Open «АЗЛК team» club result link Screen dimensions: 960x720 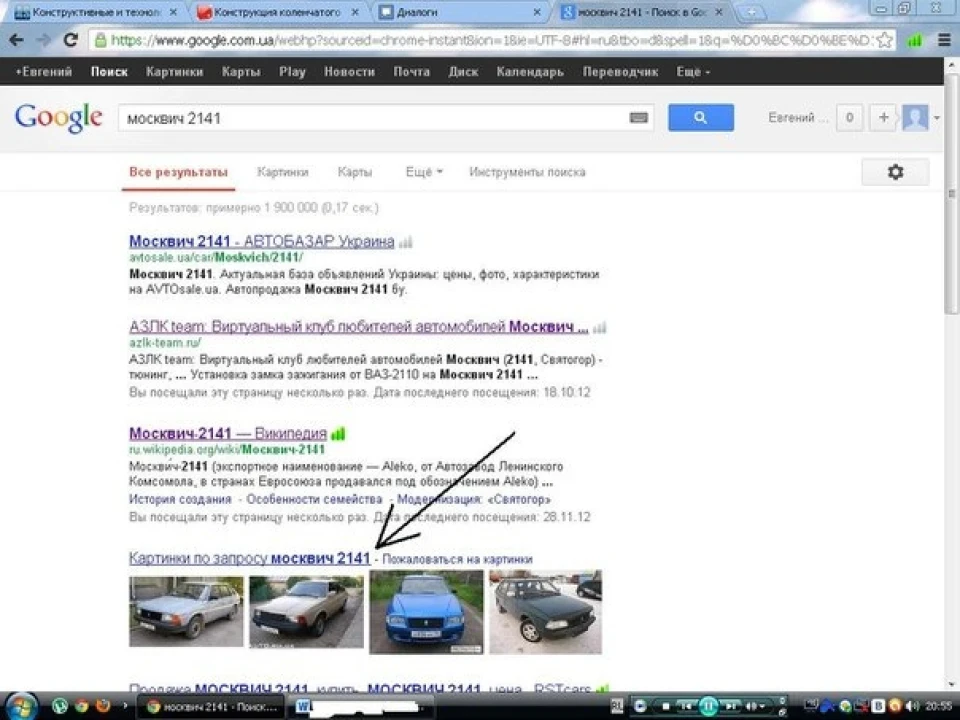click(x=359, y=327)
